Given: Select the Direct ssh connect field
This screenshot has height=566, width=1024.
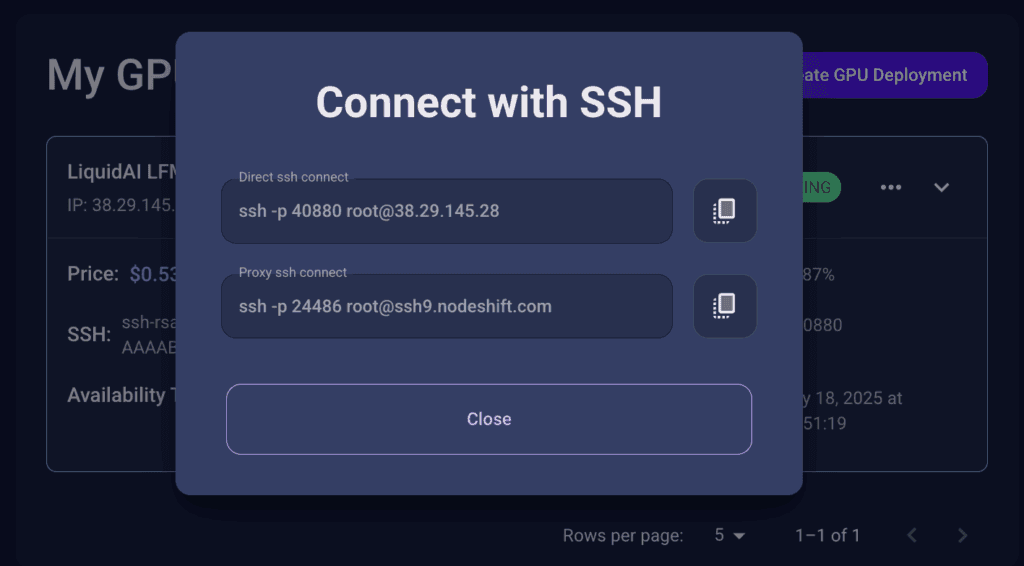Looking at the screenshot, I should coord(447,211).
